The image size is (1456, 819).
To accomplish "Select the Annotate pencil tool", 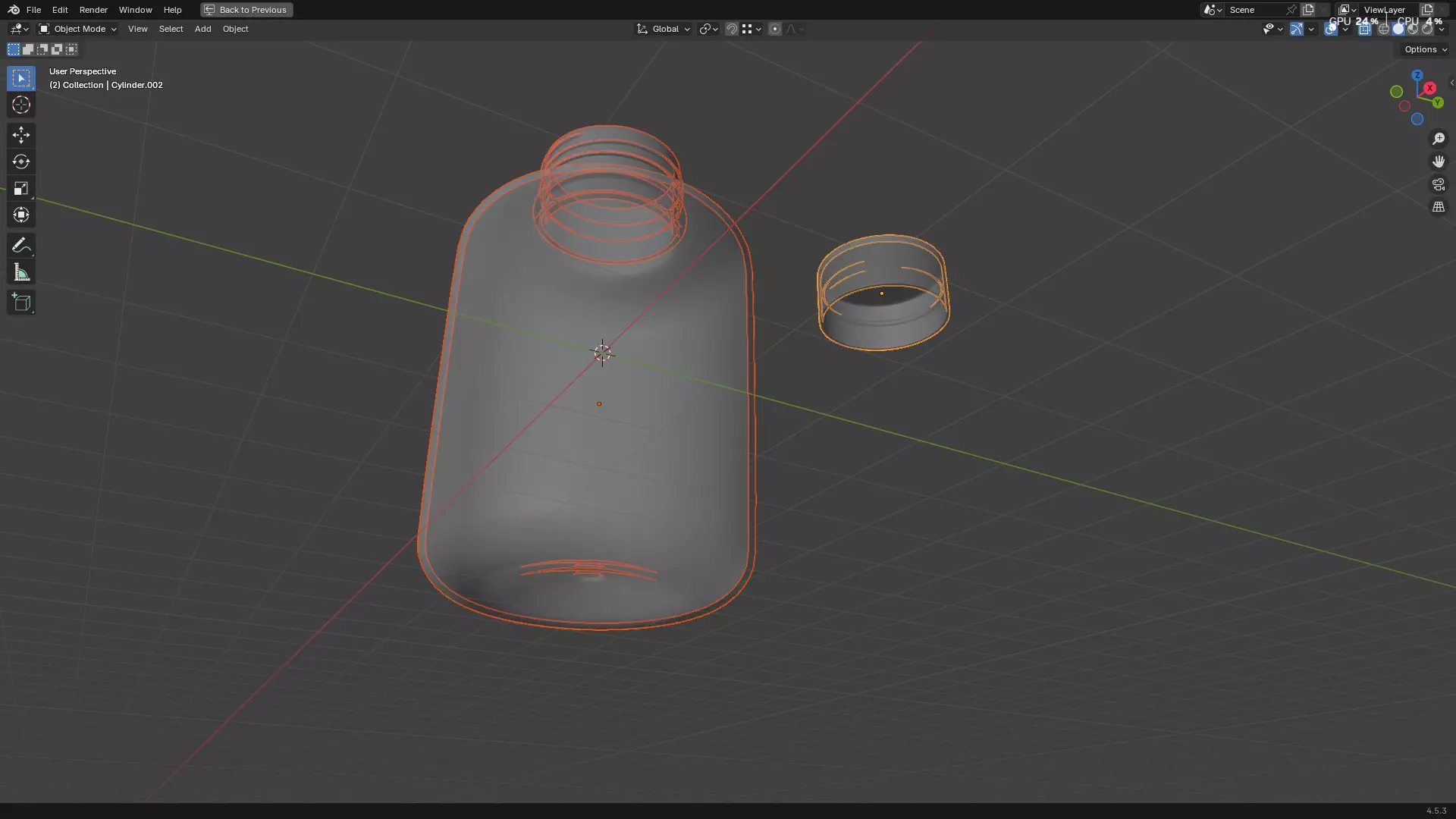I will tap(21, 246).
